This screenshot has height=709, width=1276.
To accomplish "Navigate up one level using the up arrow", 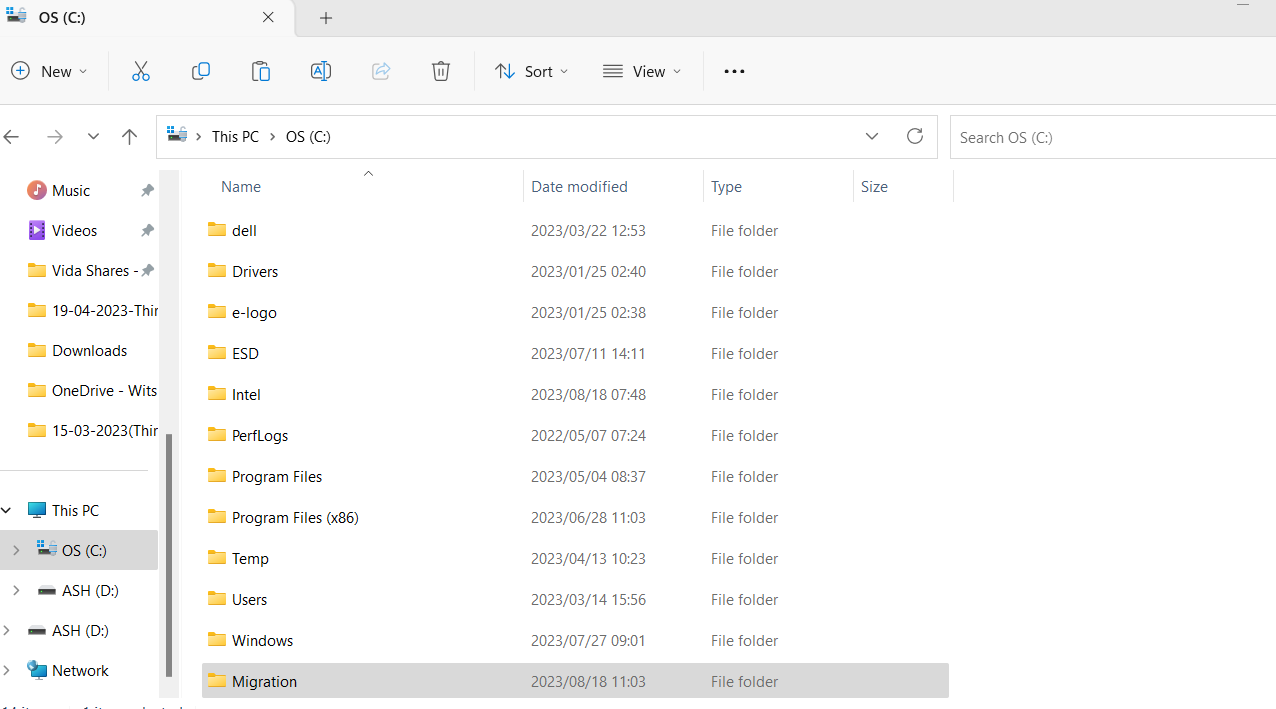I will tap(129, 136).
